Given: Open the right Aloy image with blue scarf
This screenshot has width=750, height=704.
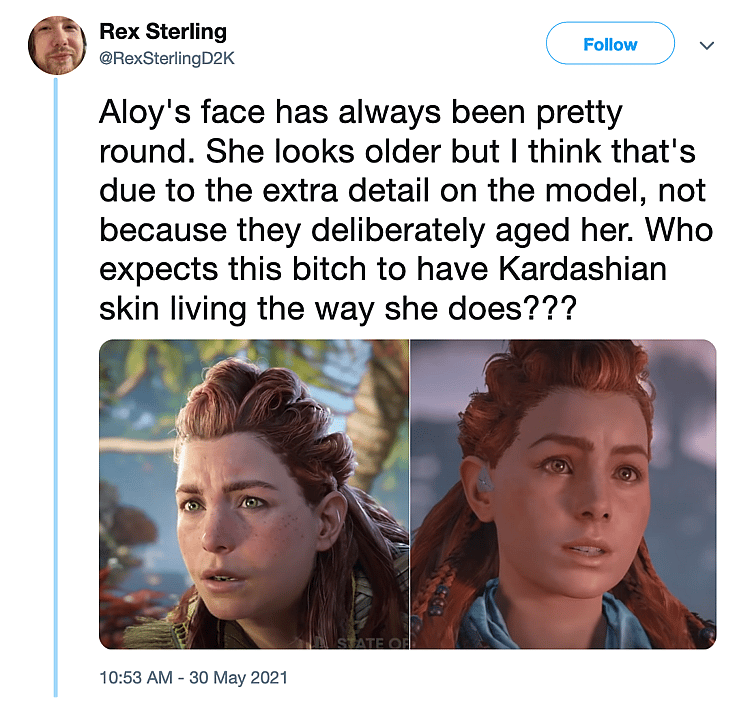Looking at the screenshot, I should [x=563, y=494].
